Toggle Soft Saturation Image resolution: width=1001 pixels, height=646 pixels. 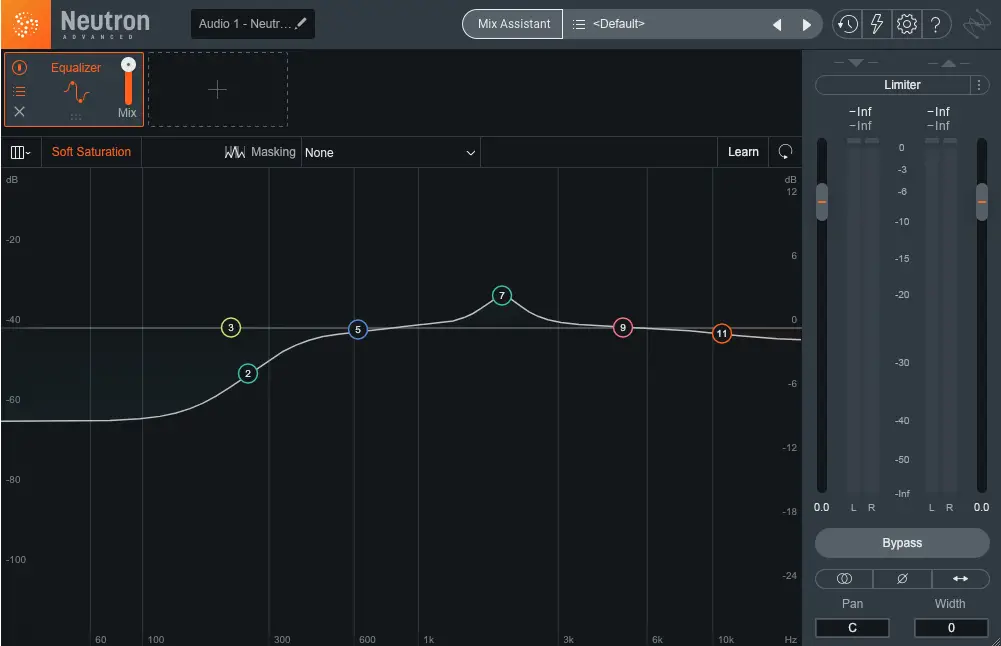(x=91, y=152)
